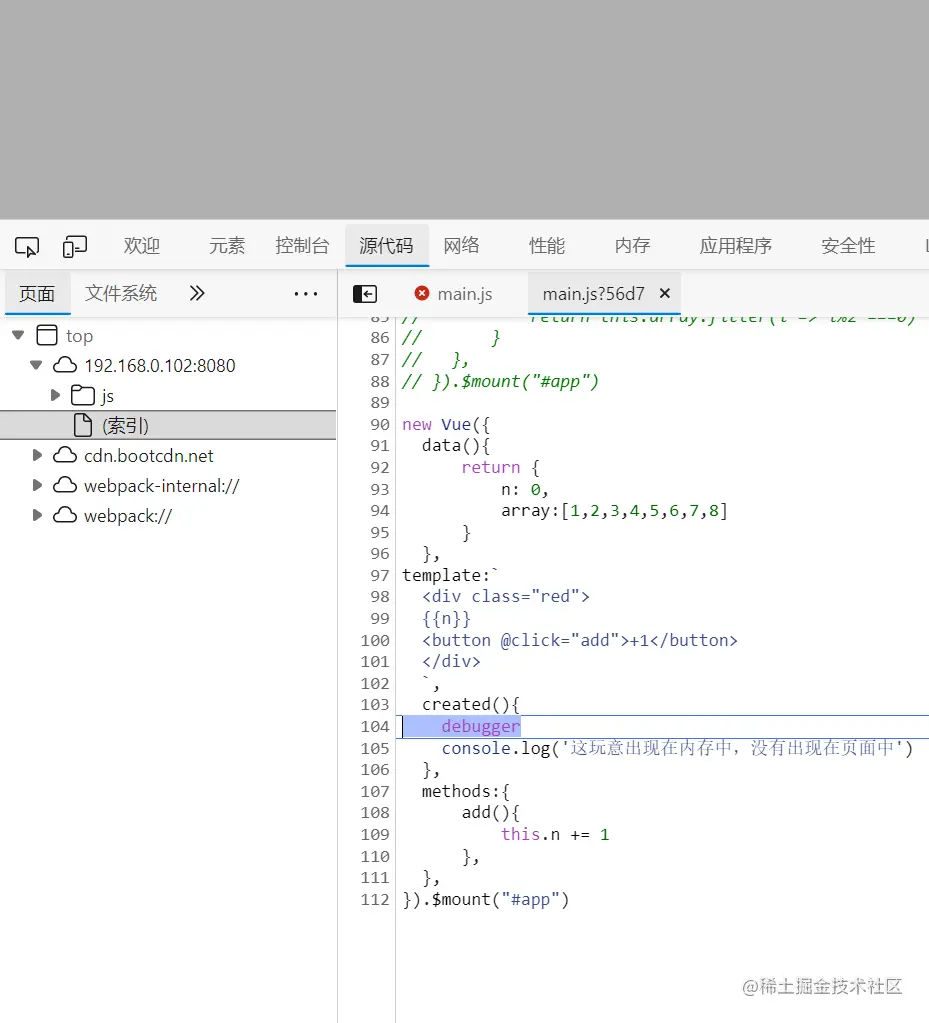Select the inspect element tool
The width and height of the screenshot is (929, 1023).
[x=27, y=245]
